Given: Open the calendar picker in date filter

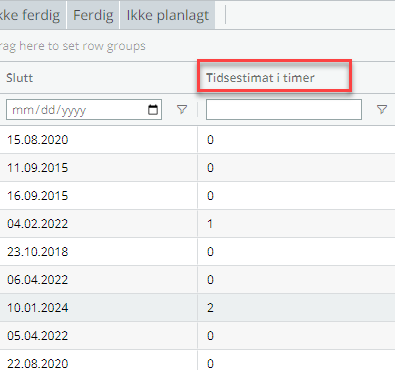Looking at the screenshot, I should pyautogui.click(x=153, y=109).
